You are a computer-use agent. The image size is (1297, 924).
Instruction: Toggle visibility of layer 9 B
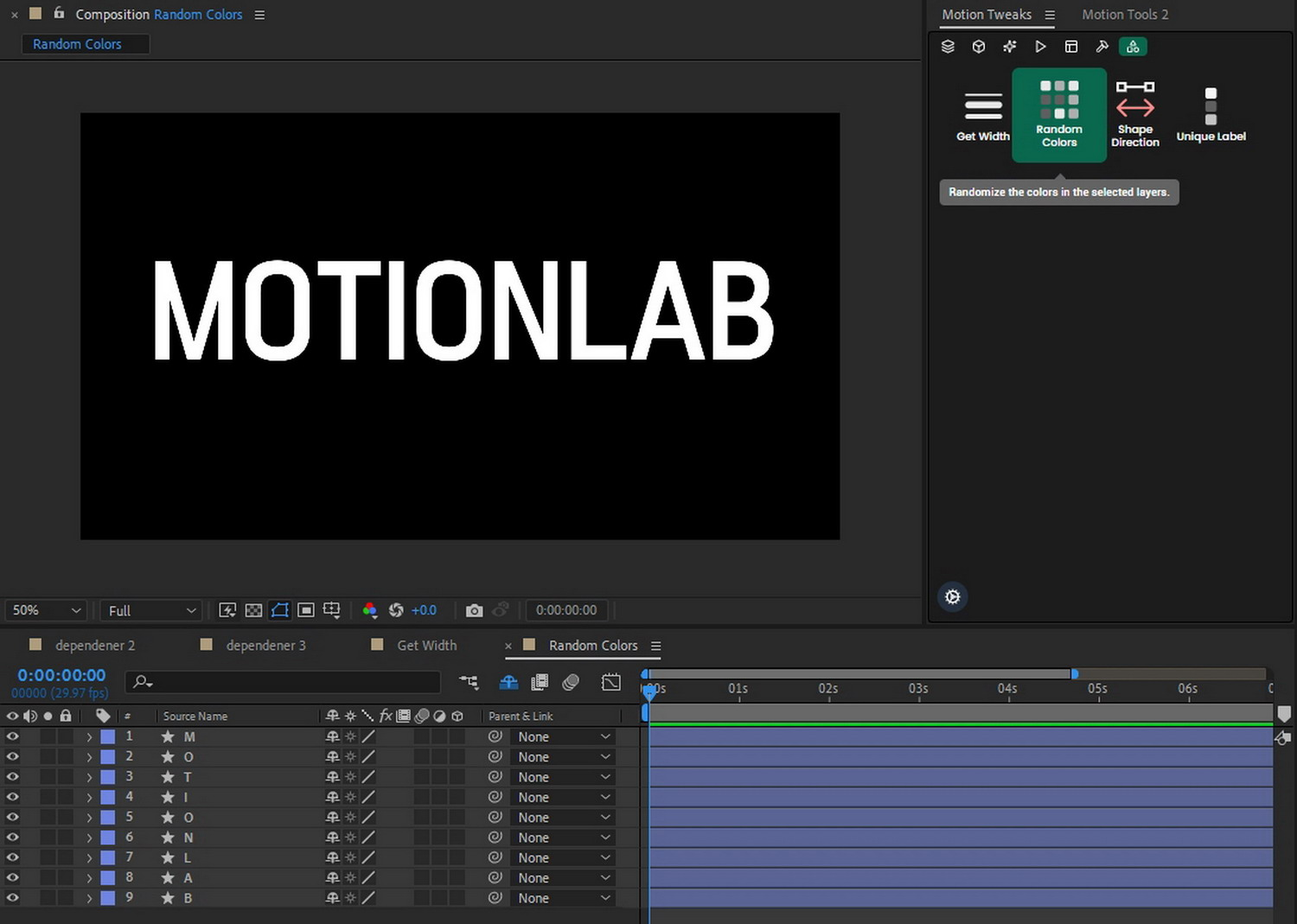[x=12, y=898]
